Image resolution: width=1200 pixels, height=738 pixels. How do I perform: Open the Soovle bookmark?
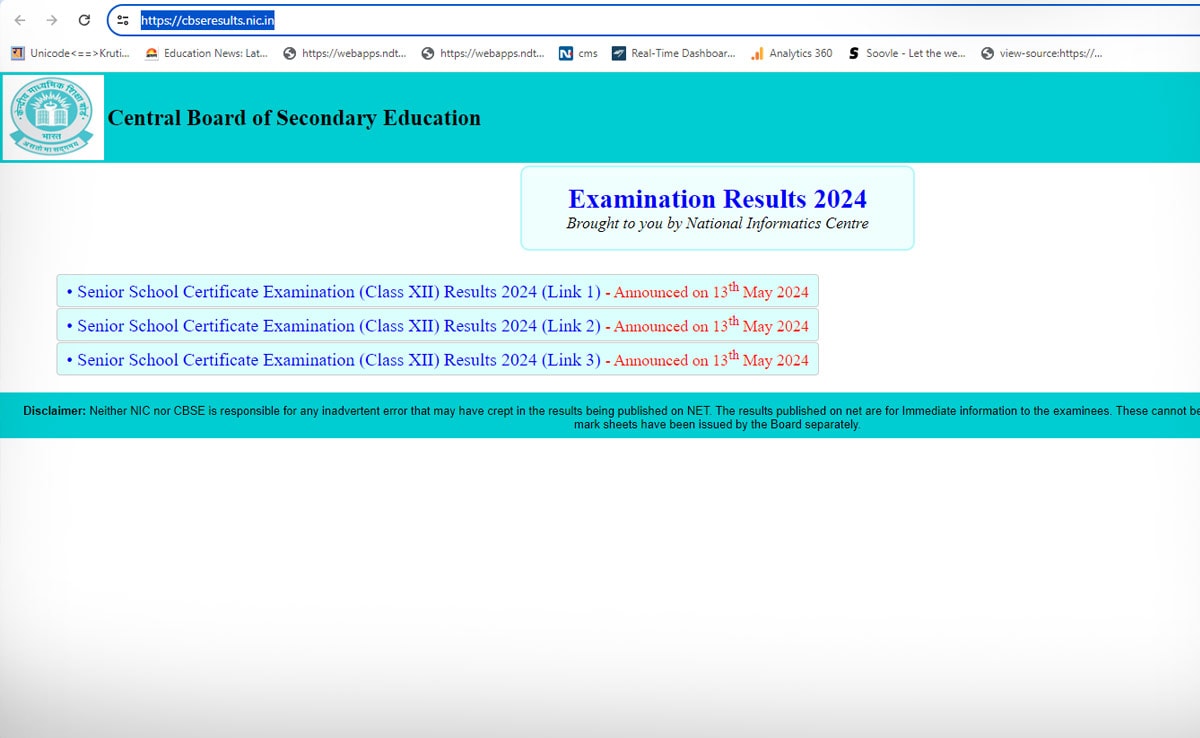pyautogui.click(x=906, y=53)
